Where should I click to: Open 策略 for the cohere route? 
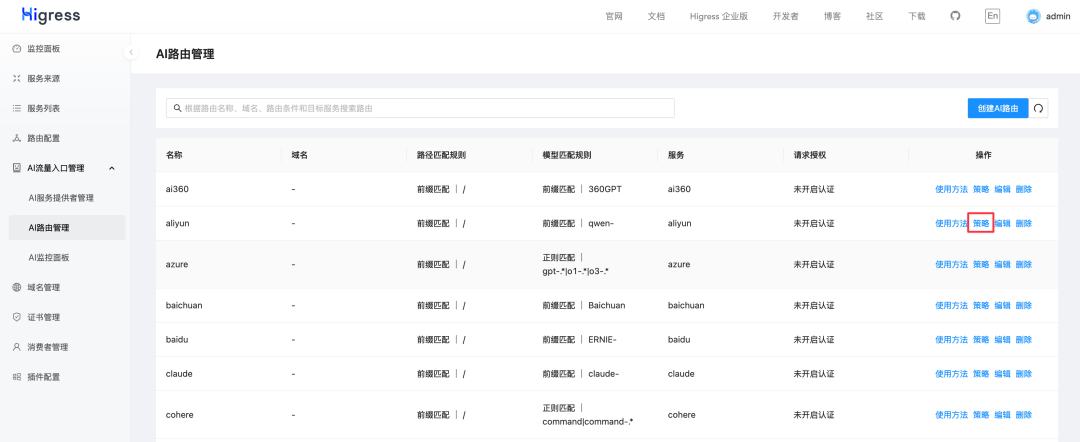tap(981, 415)
